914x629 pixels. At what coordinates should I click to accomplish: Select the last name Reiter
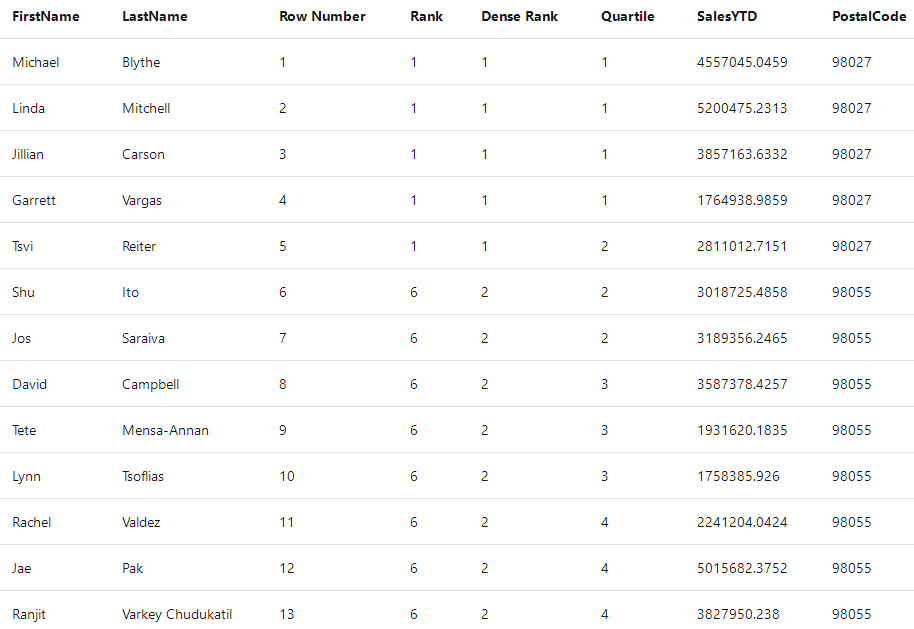pyautogui.click(x=139, y=247)
